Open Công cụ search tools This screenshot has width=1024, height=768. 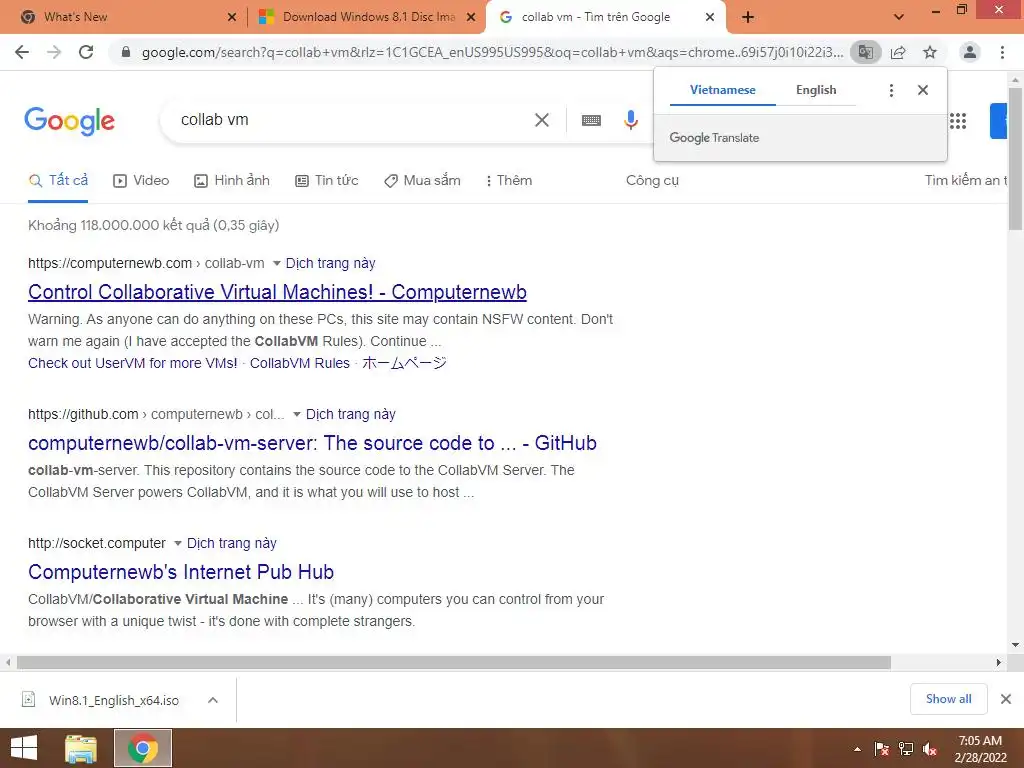(x=652, y=180)
